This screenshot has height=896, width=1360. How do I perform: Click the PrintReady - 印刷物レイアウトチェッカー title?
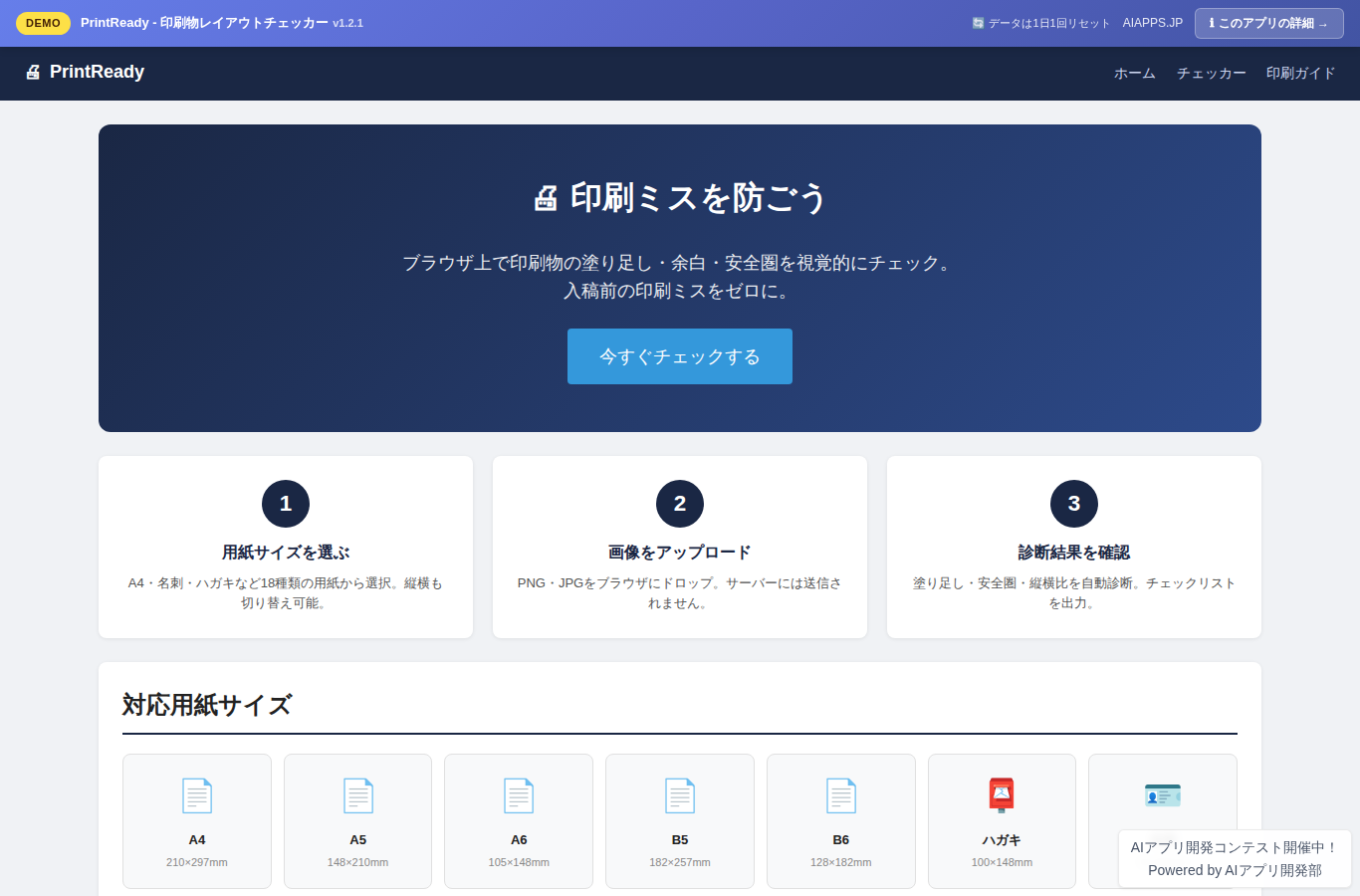[x=204, y=23]
